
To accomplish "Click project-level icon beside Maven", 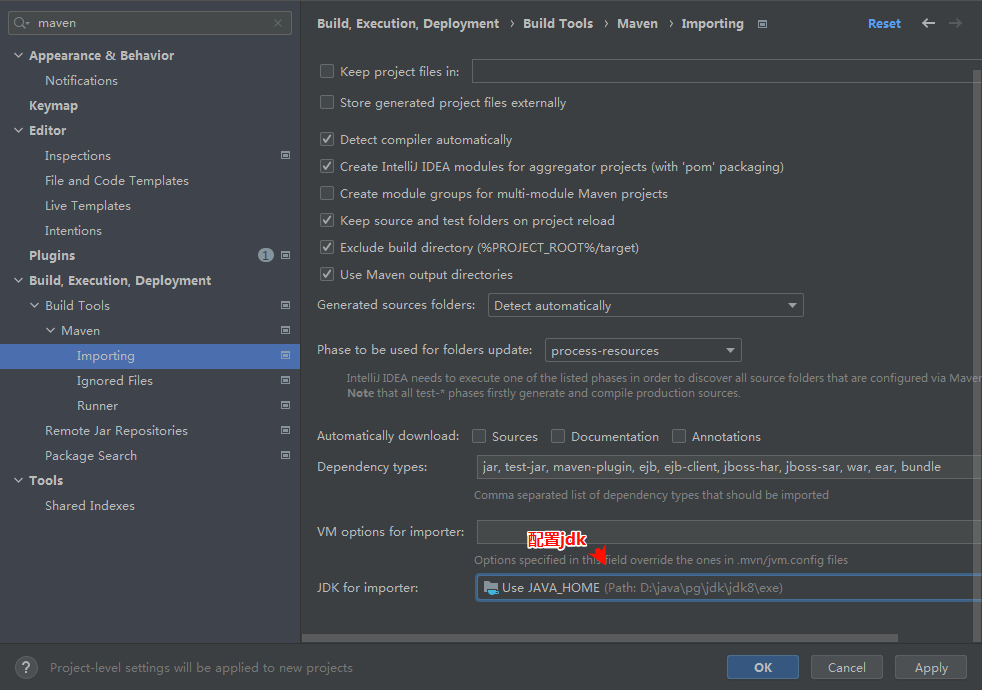I will [286, 331].
